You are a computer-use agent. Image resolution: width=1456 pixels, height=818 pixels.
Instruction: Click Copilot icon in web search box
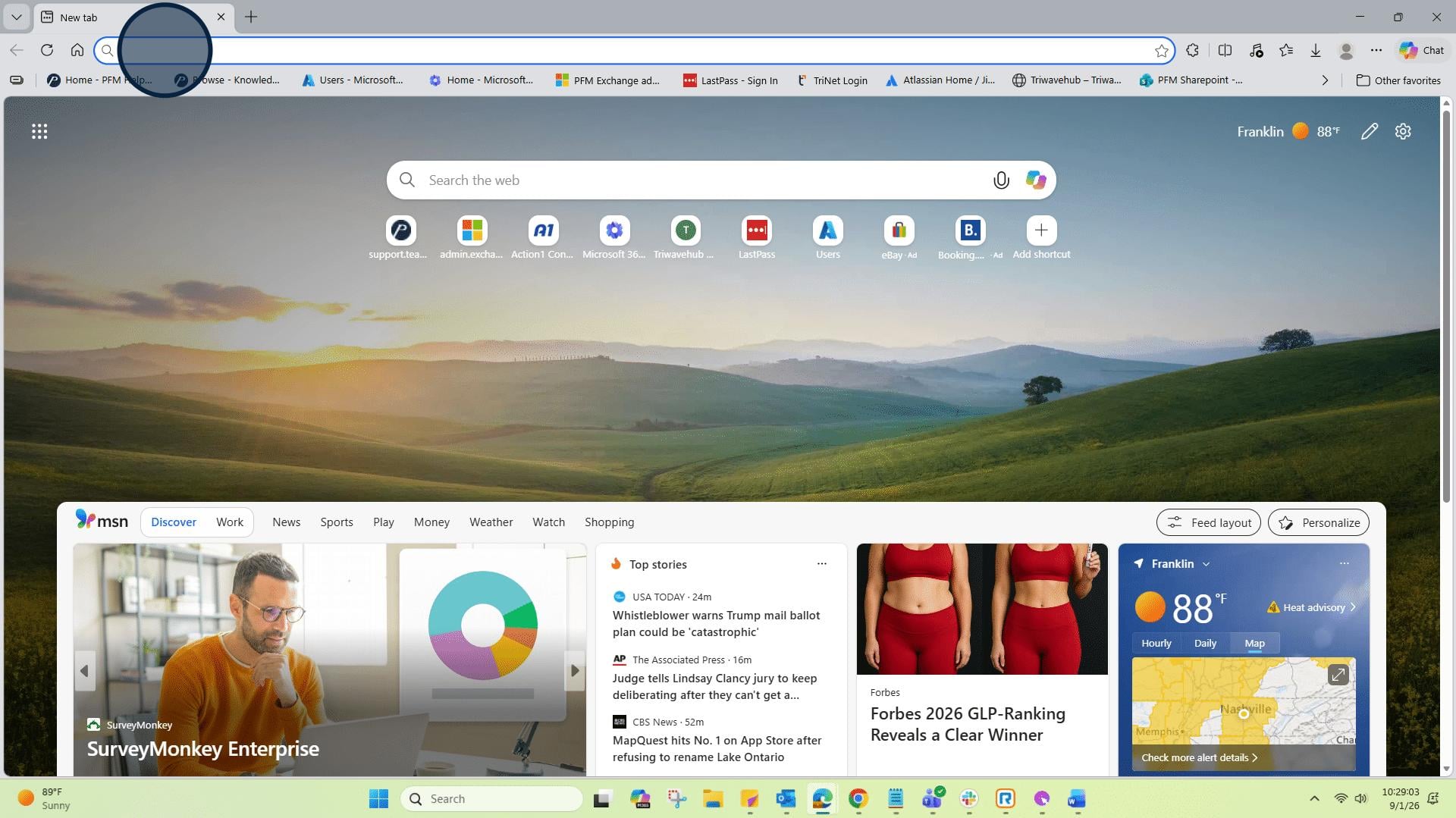tap(1036, 180)
